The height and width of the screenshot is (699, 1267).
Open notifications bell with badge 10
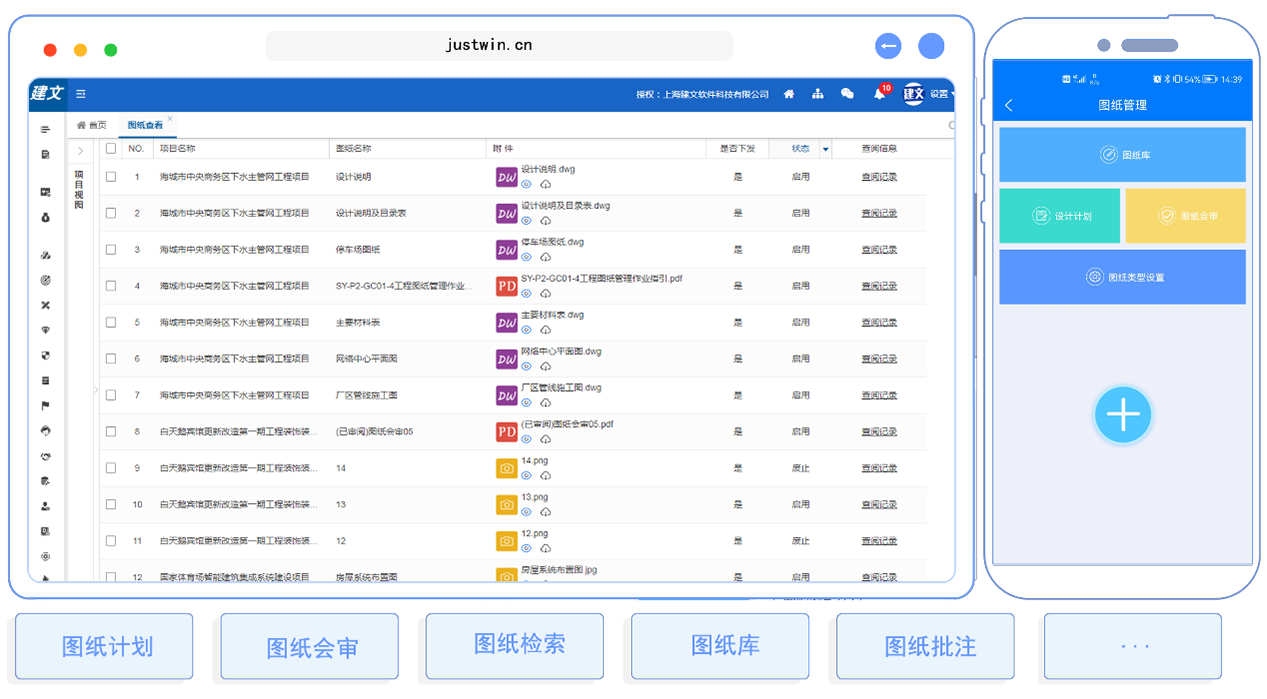[879, 94]
